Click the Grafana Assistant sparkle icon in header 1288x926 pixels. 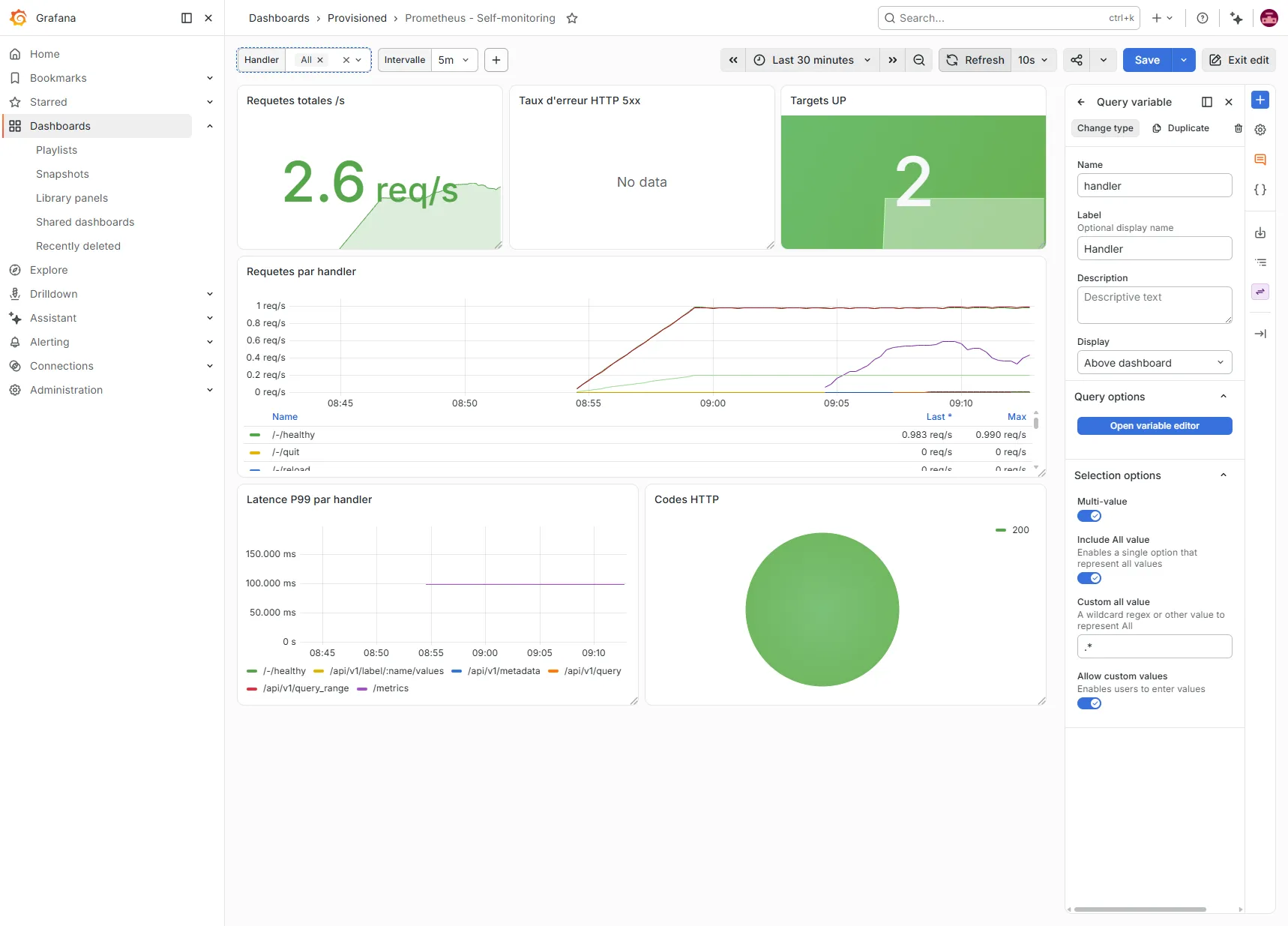tap(1236, 18)
